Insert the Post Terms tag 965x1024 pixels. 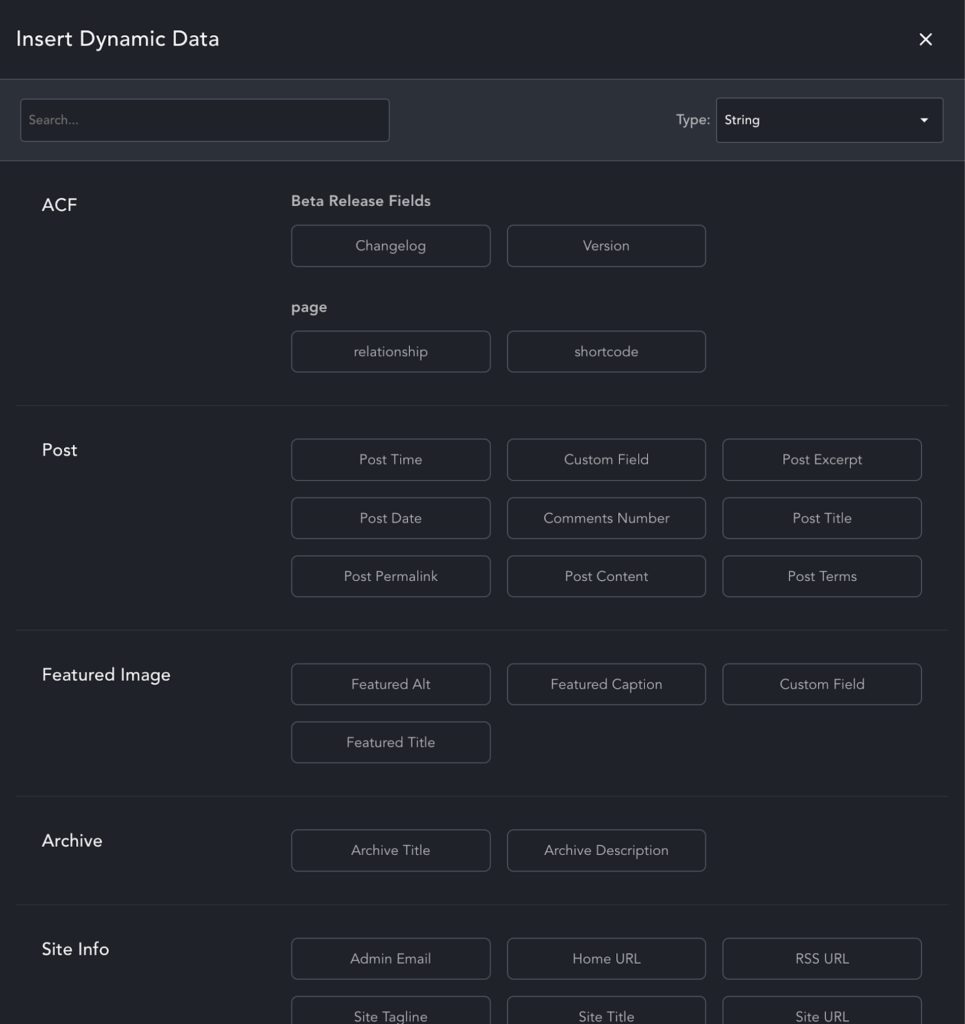(x=822, y=576)
